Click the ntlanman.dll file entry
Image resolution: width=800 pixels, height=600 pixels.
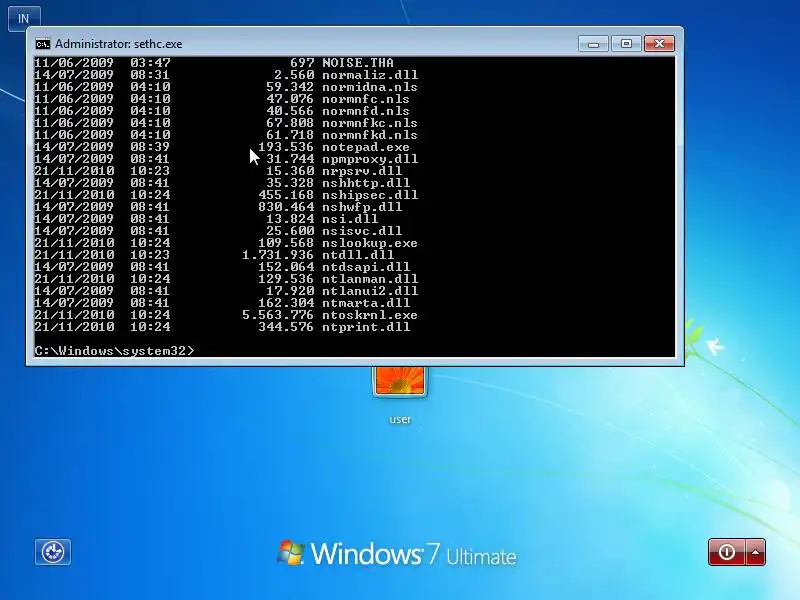click(370, 279)
